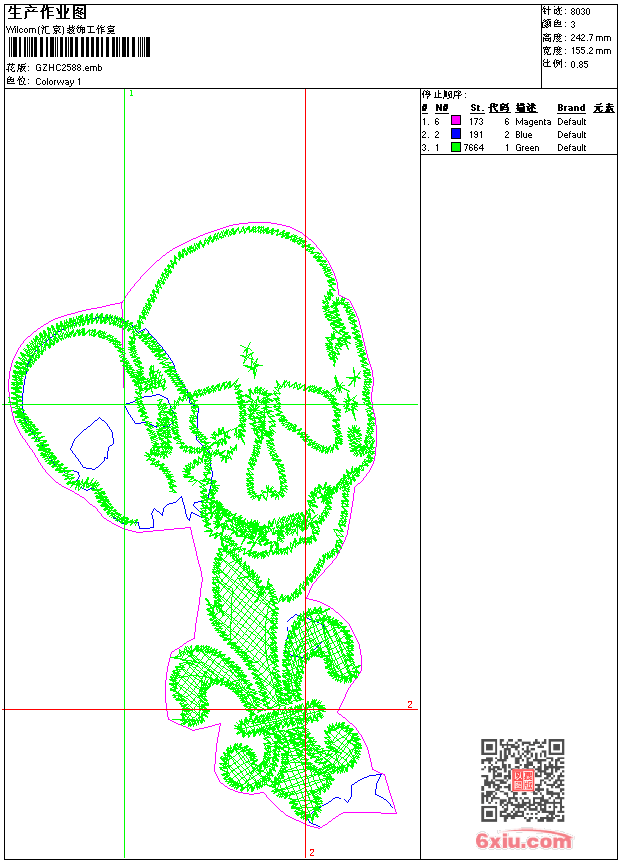Select the Green color swatch
This screenshot has width=620, height=860.
point(456,148)
